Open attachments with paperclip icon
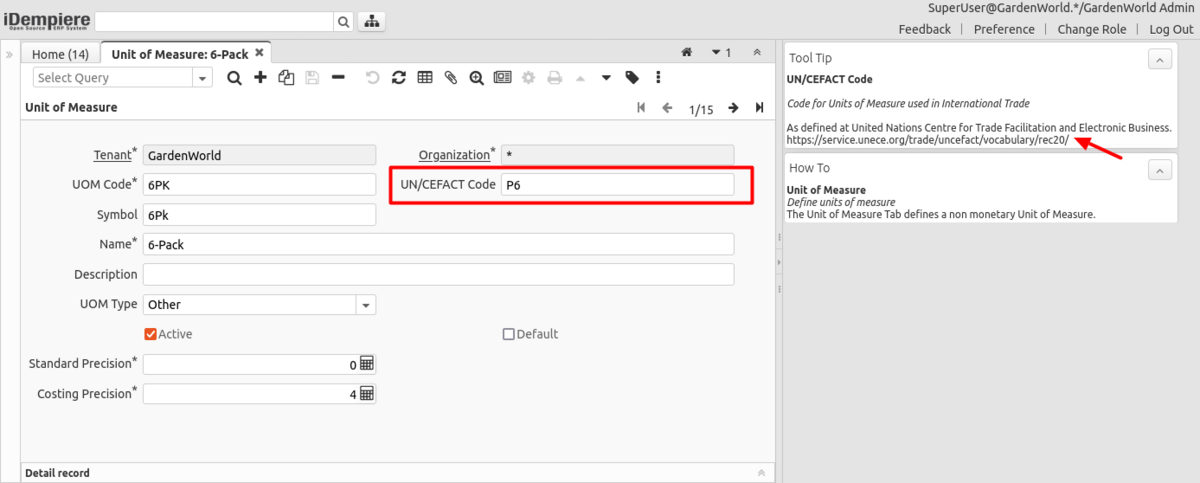The width and height of the screenshot is (1200, 483). point(450,77)
